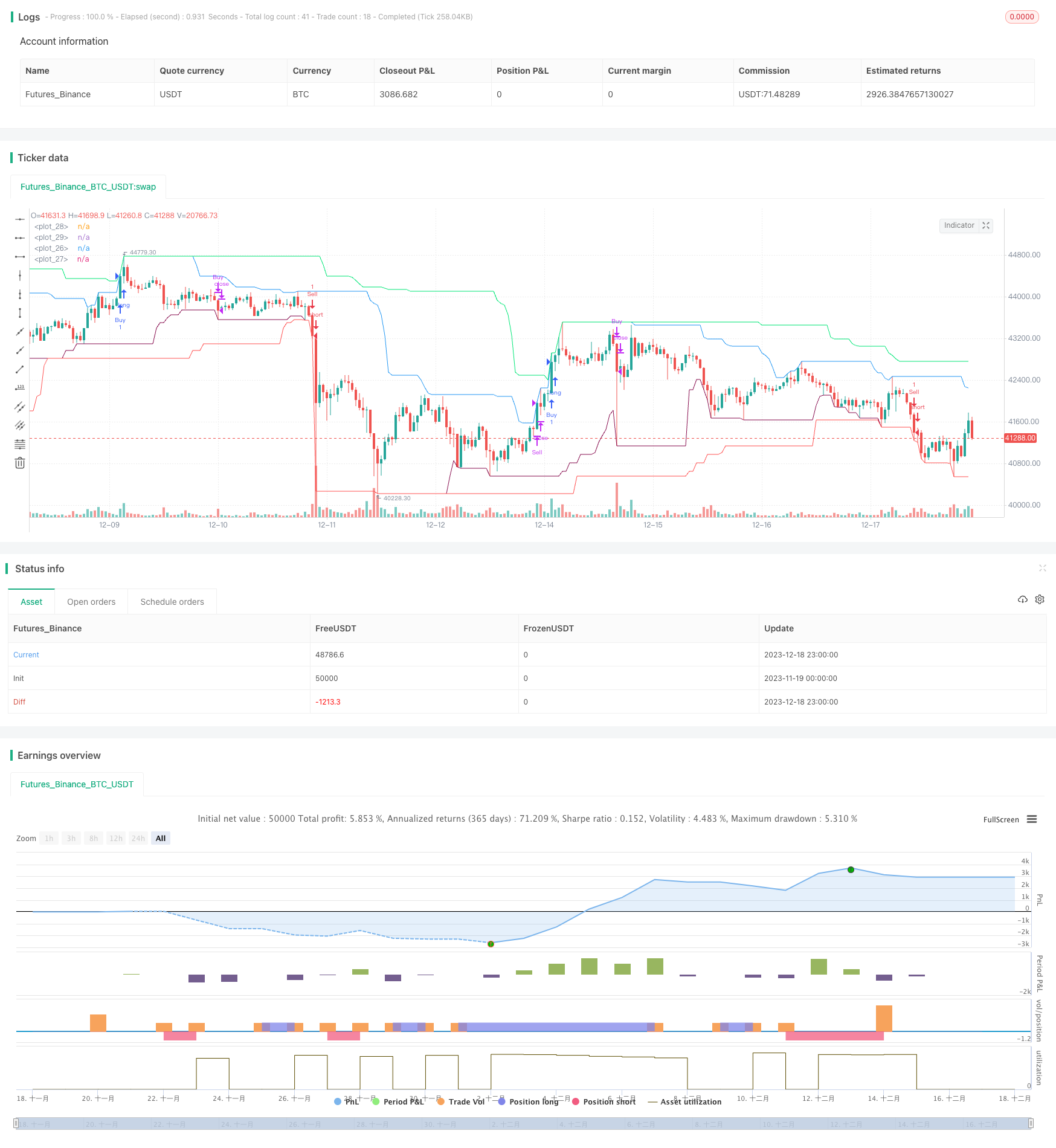Click the Current row label link
The image size is (1056, 1148).
26,655
